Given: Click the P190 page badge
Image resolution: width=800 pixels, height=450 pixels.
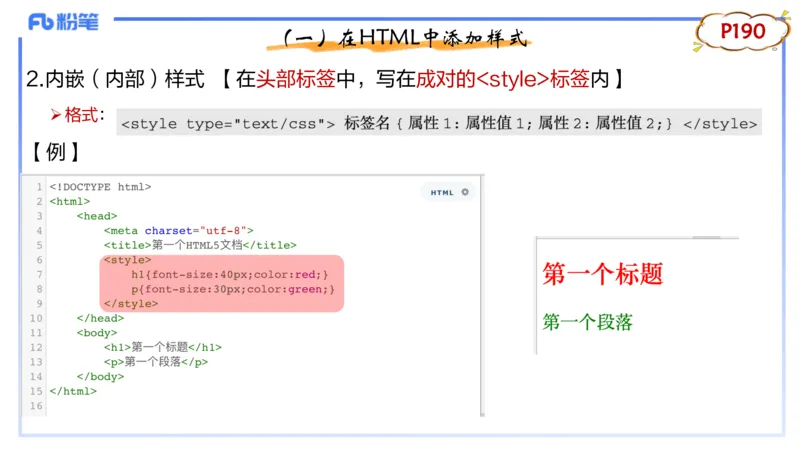Looking at the screenshot, I should tap(742, 32).
